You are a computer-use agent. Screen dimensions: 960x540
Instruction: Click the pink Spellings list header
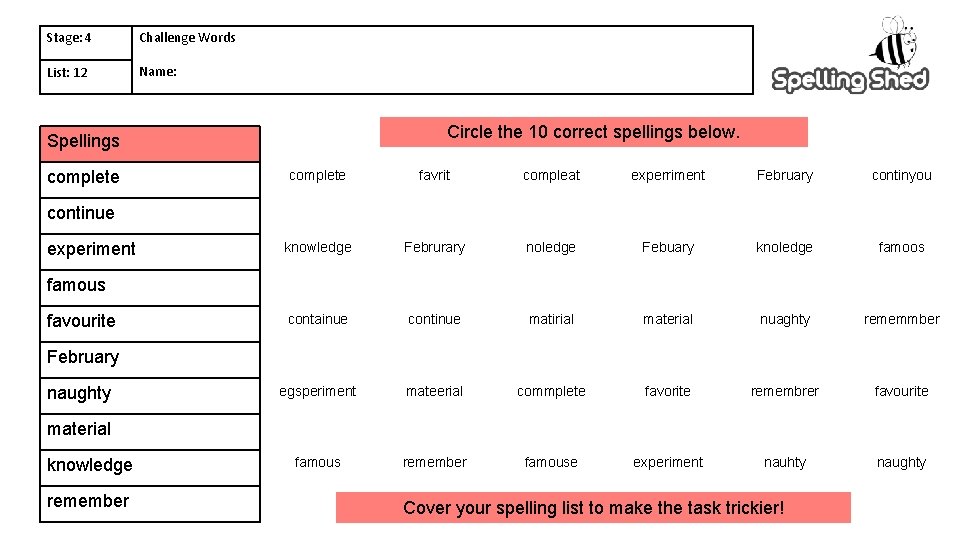[150, 141]
